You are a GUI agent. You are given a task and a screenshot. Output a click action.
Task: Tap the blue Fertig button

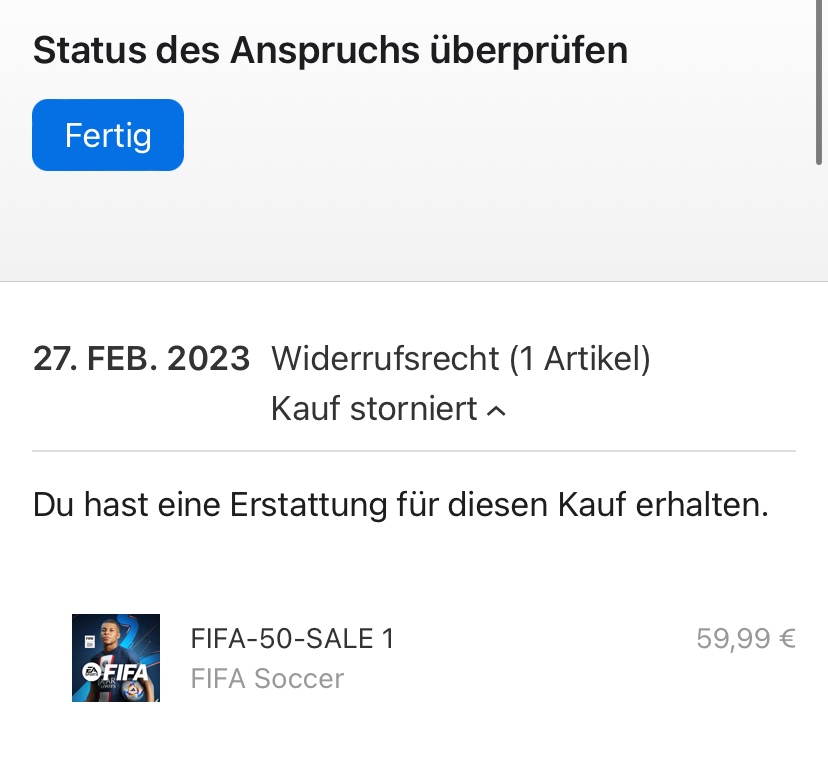108,135
